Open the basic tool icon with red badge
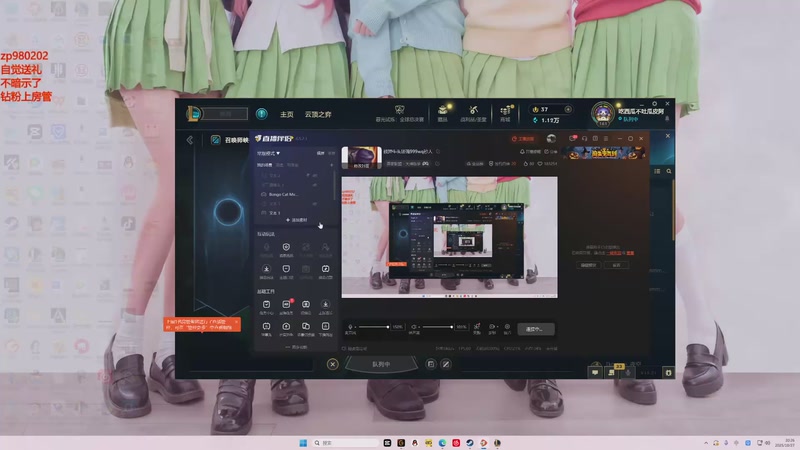Image resolution: width=800 pixels, height=450 pixels. [x=286, y=306]
